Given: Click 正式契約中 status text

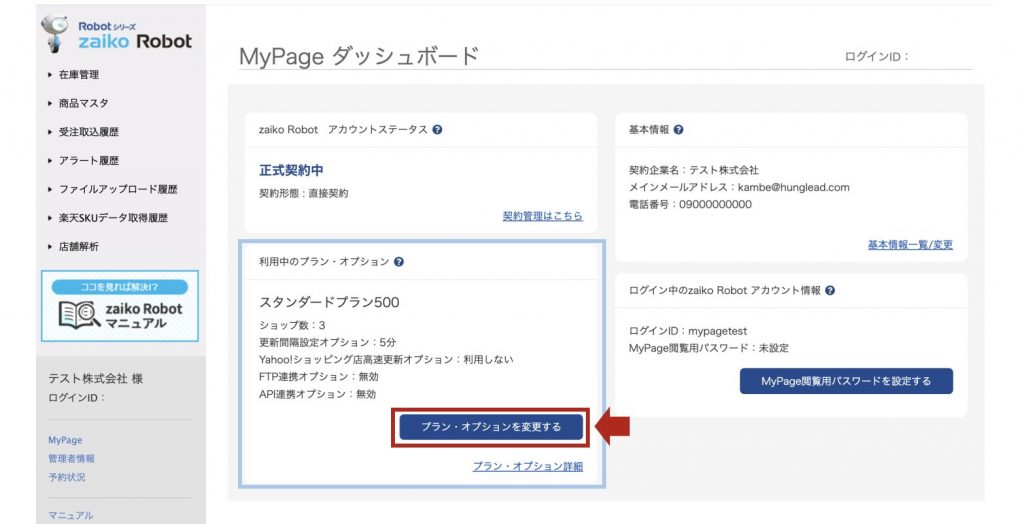Looking at the screenshot, I should [x=291, y=170].
